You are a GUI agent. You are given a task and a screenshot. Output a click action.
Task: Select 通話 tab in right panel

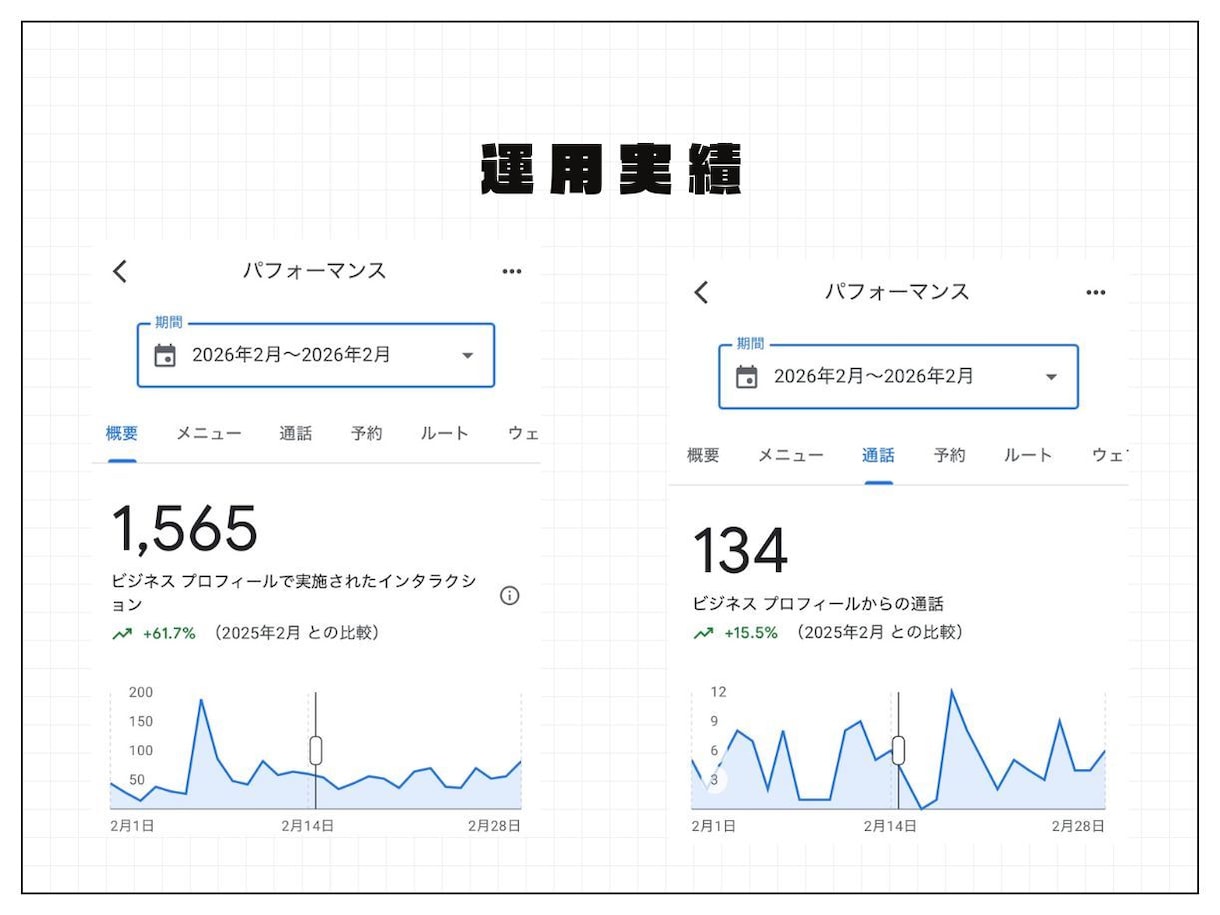pyautogui.click(x=878, y=455)
